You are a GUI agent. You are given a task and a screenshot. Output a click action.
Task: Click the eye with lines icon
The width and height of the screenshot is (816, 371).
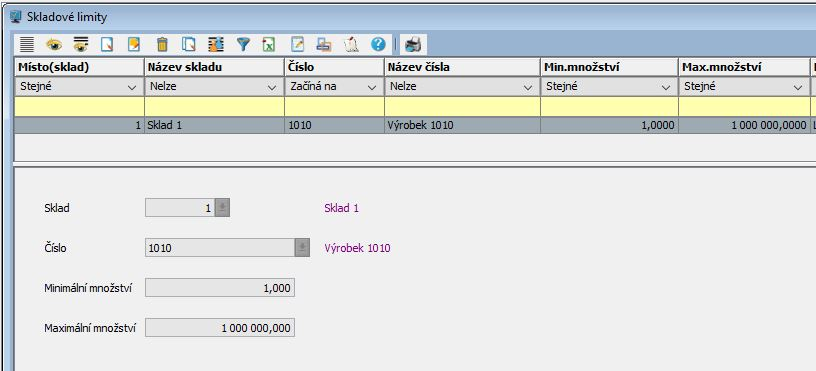click(x=80, y=45)
